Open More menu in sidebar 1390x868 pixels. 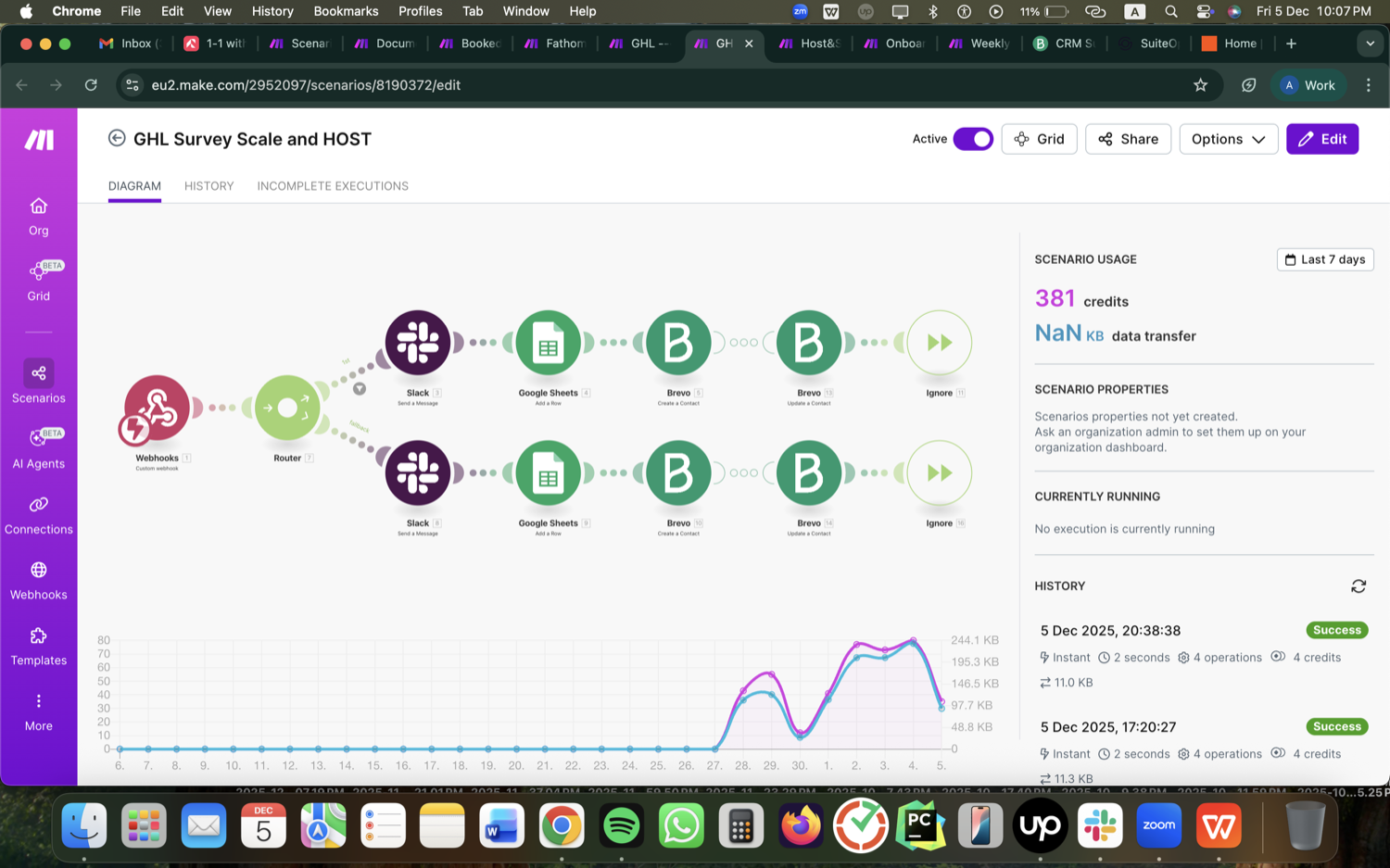[x=39, y=711]
